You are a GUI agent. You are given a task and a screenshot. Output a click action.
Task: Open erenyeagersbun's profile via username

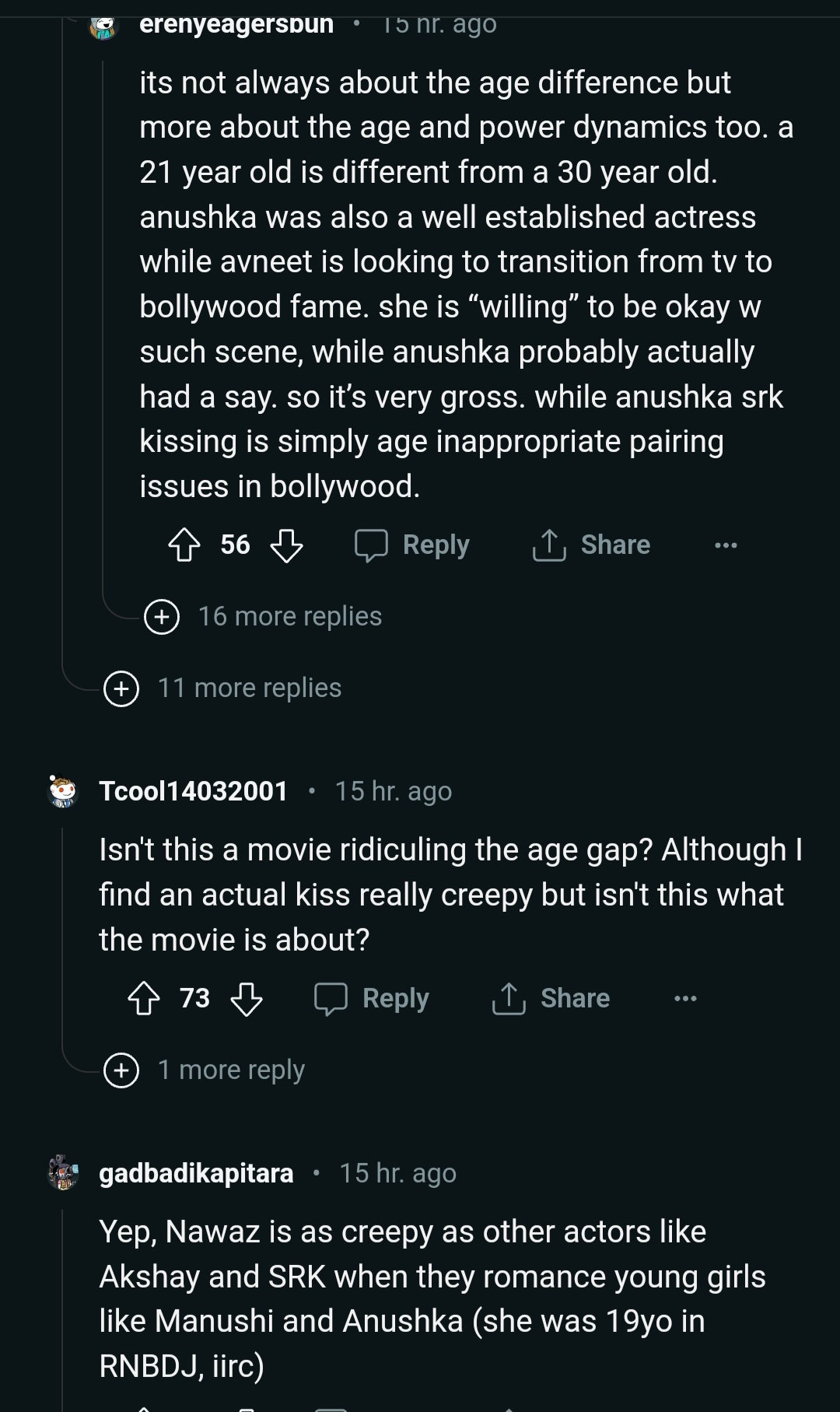click(236, 23)
